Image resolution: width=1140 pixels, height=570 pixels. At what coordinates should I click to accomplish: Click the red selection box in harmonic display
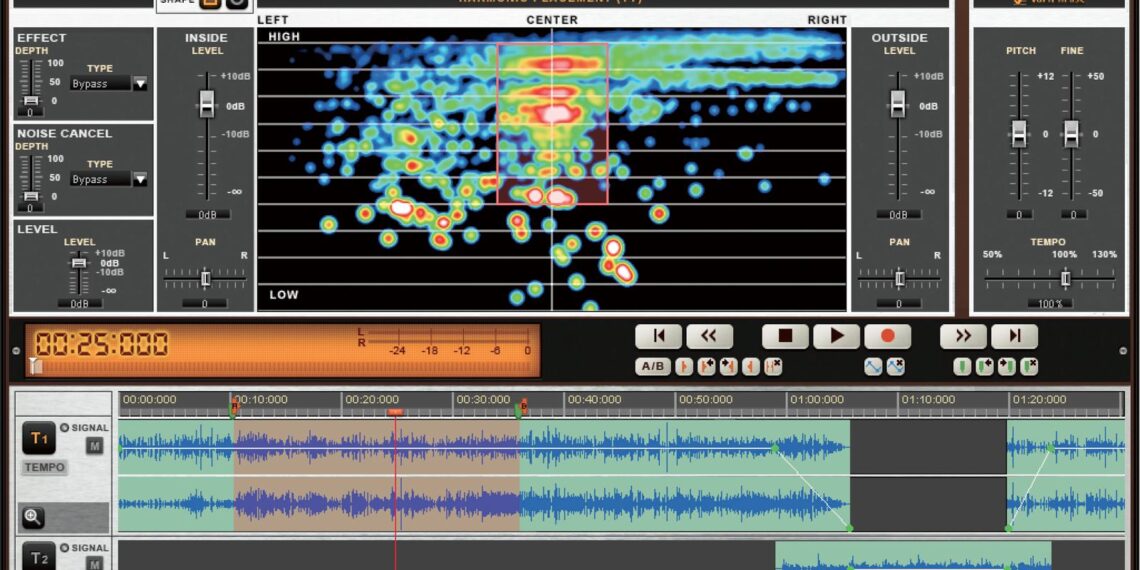[553, 124]
